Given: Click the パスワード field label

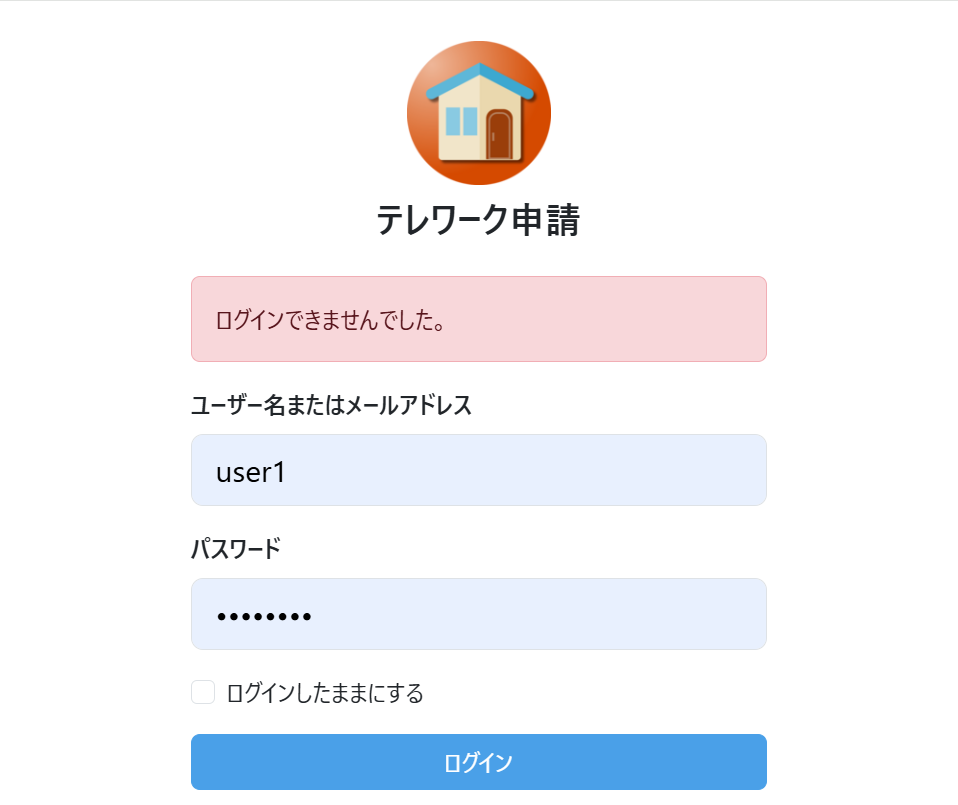Looking at the screenshot, I should [236, 548].
